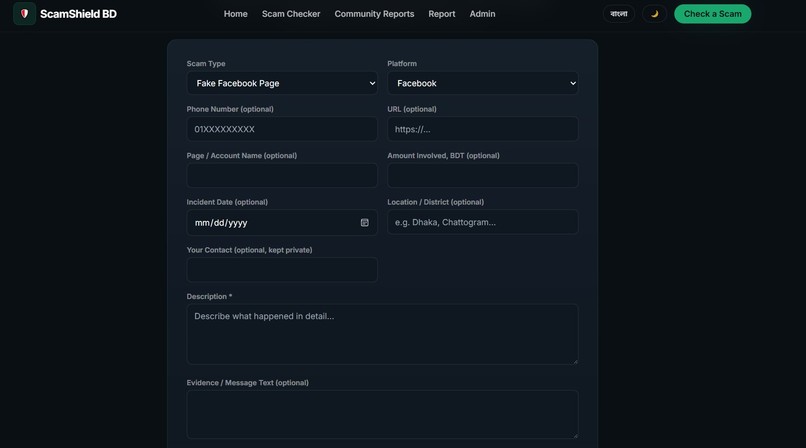Open Community Reports page
Viewport: 806px width, 448px height.
[x=374, y=14]
